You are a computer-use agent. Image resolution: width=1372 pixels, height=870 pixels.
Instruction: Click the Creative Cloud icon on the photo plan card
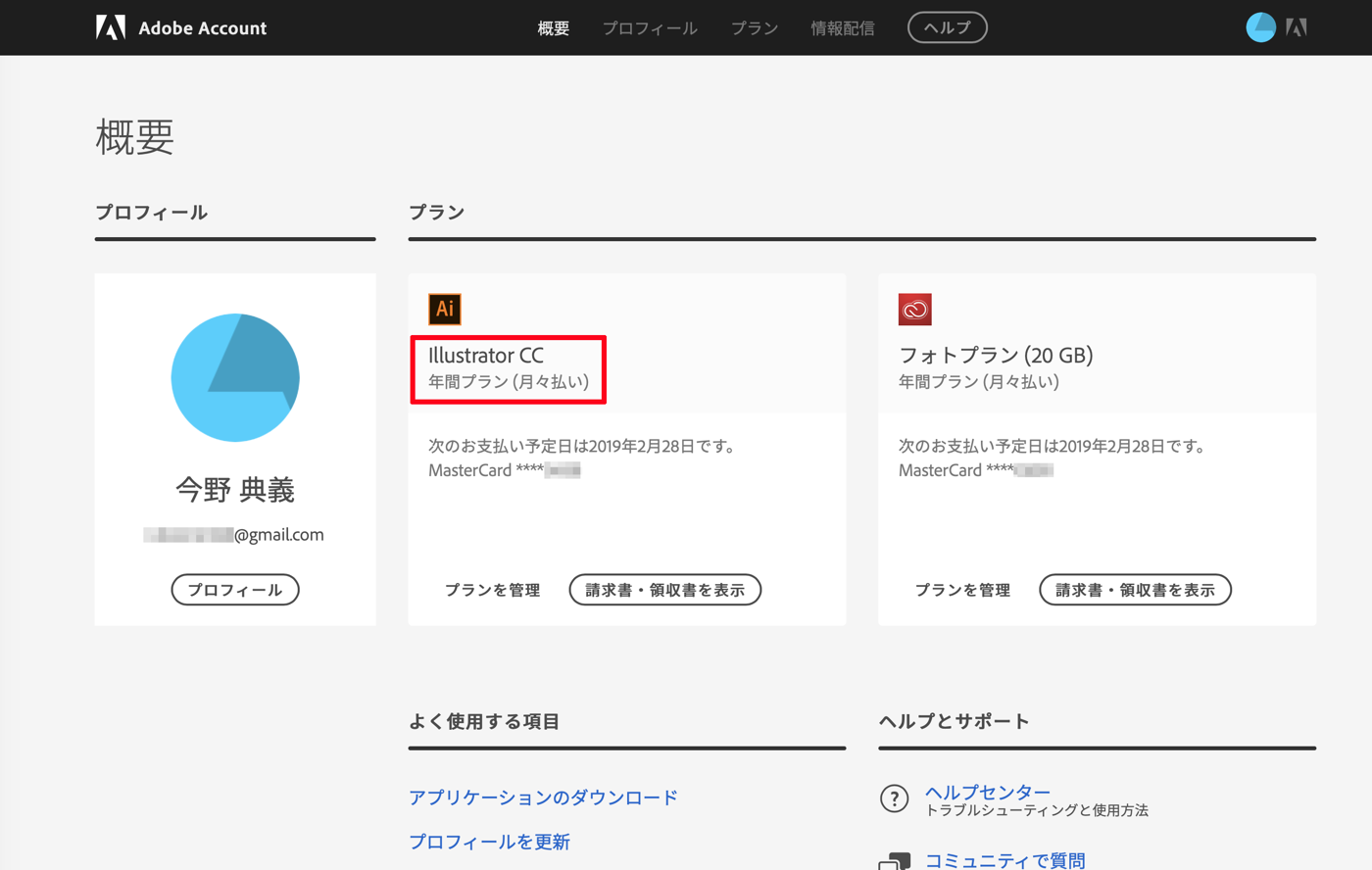(x=915, y=310)
